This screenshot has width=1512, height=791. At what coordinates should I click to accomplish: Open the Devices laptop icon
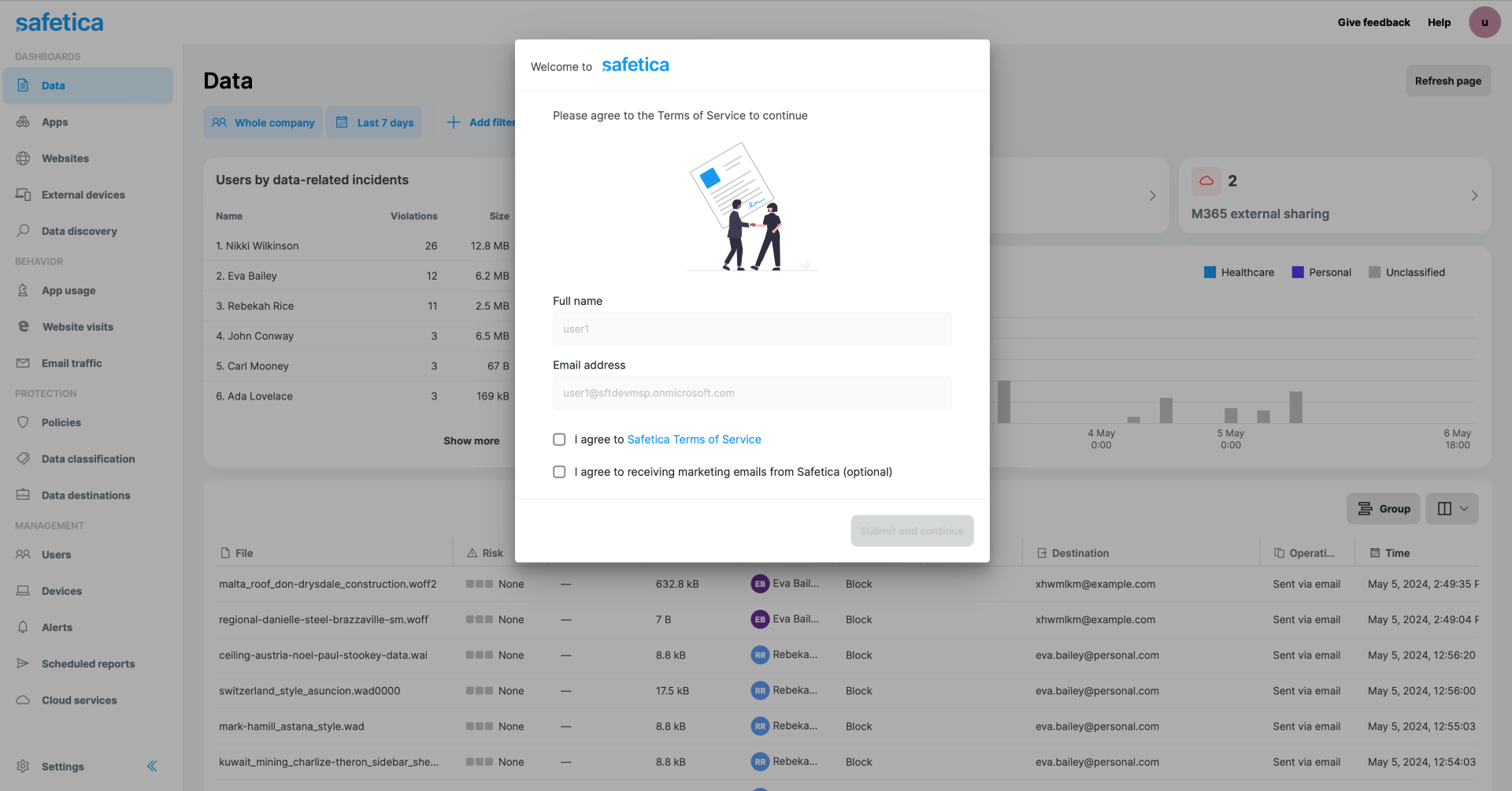click(x=23, y=590)
